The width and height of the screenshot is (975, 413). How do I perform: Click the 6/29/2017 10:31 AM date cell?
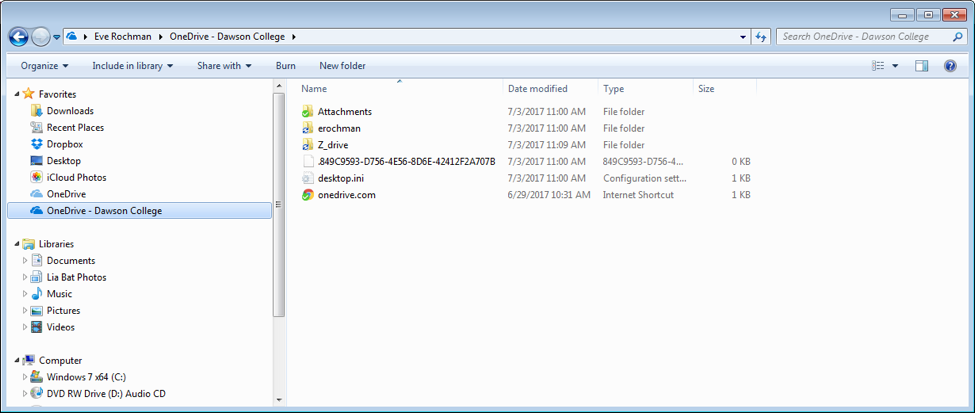549,195
